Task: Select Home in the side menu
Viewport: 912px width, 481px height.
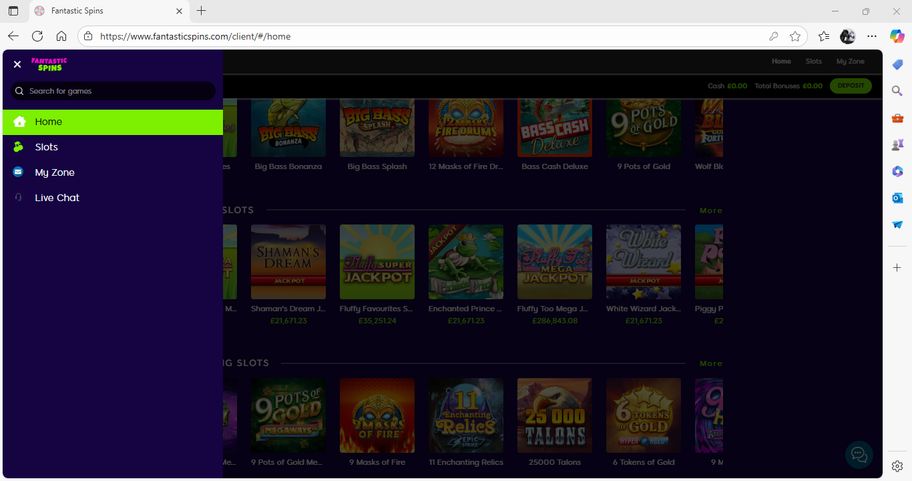Action: [x=113, y=122]
